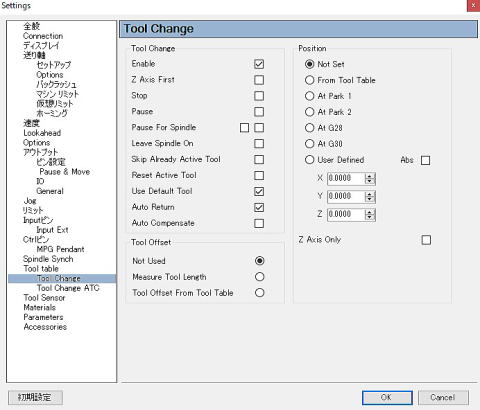The height and width of the screenshot is (410, 480).
Task: Decrease the Z position spinner value
Action: (x=370, y=217)
